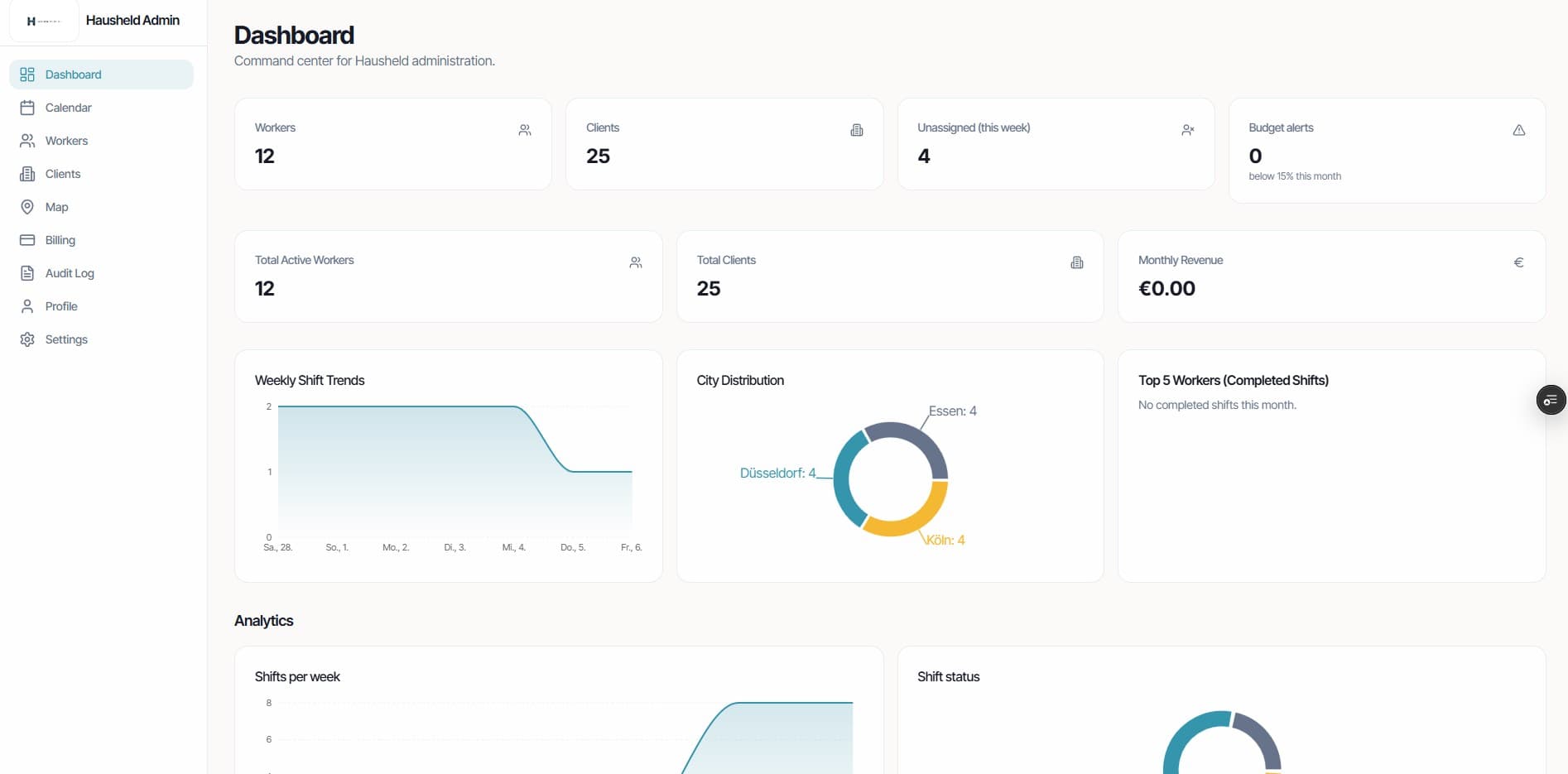The width and height of the screenshot is (1568, 774).
Task: Click the Hausheld logo icon
Action: click(x=43, y=21)
